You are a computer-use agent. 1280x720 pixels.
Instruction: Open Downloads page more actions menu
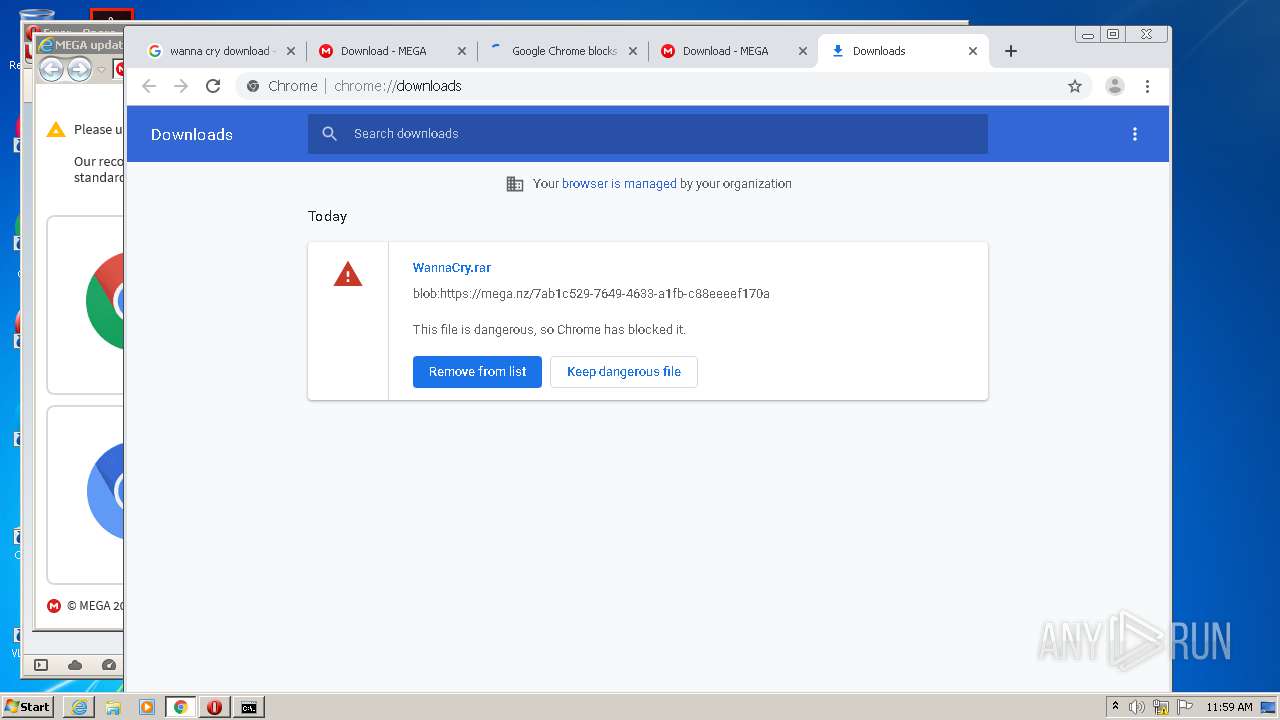click(x=1134, y=134)
